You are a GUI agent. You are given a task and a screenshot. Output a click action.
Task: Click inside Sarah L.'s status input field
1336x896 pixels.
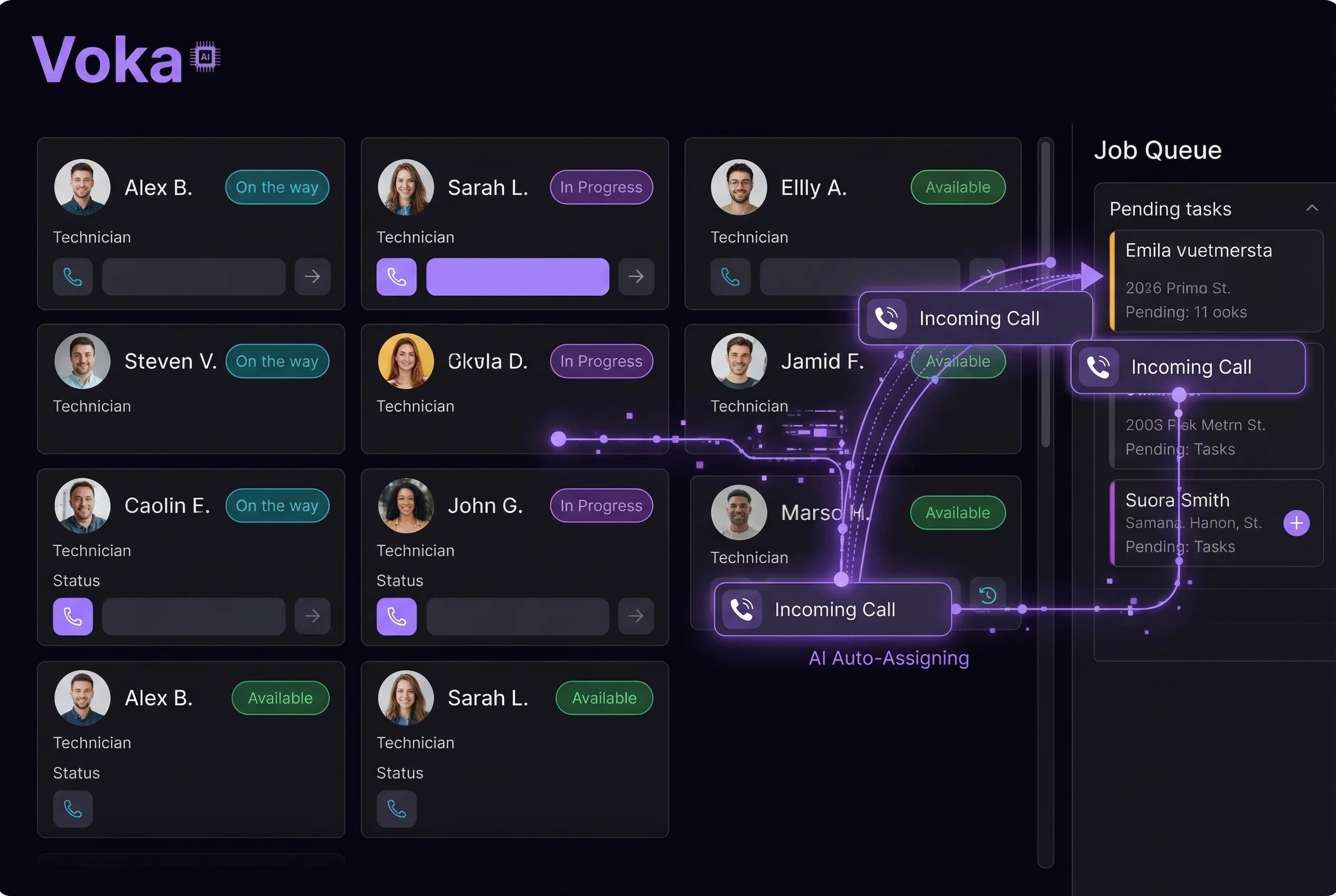pos(517,277)
